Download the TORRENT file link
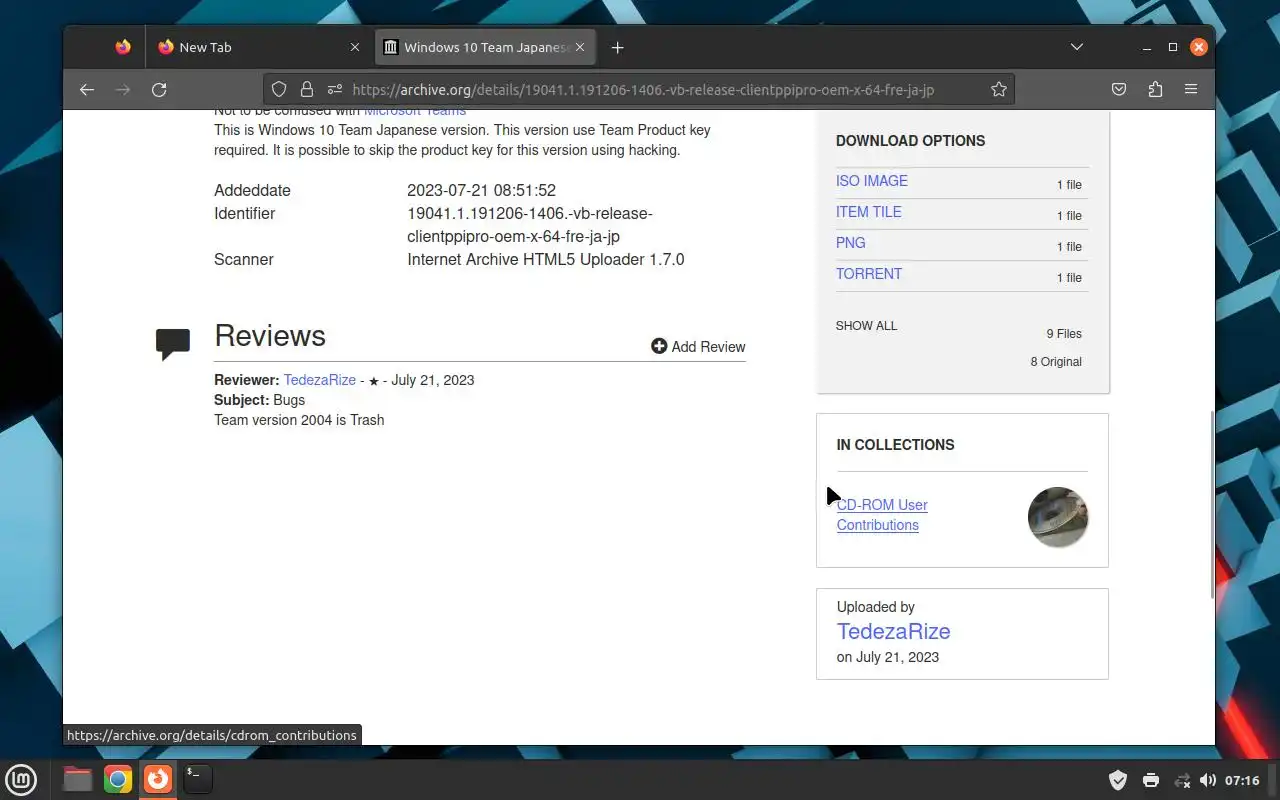Viewport: 1280px width, 800px height. tap(869, 274)
